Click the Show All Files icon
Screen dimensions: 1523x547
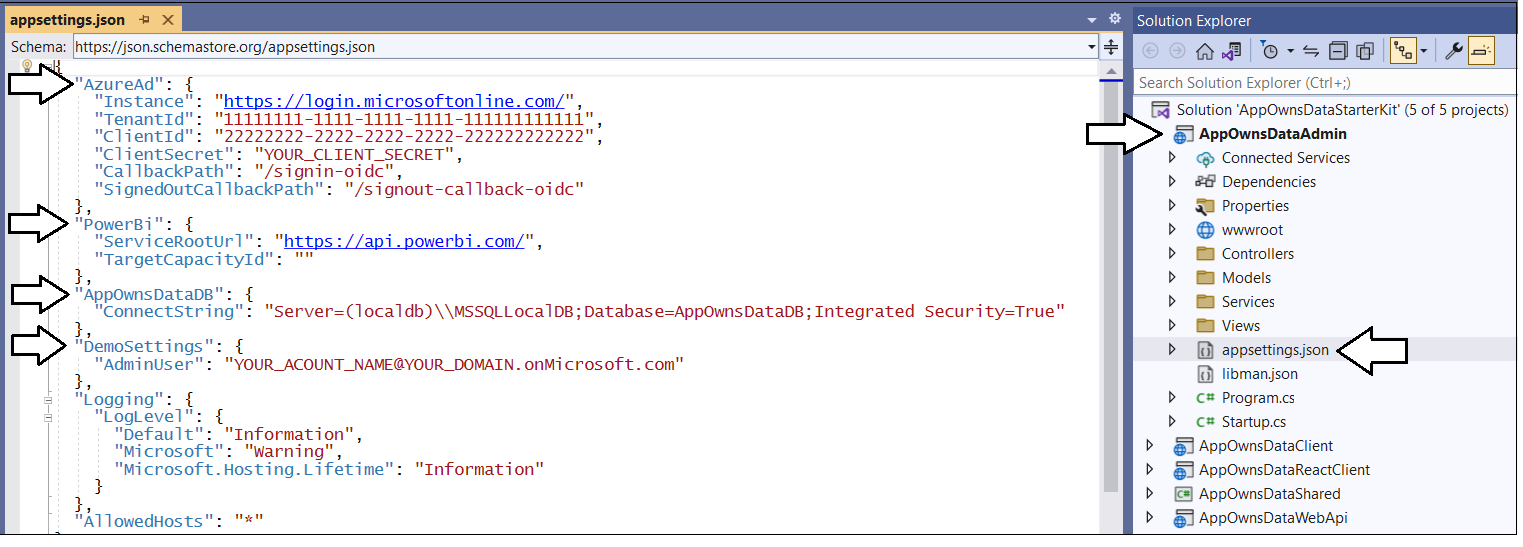[x=1365, y=50]
